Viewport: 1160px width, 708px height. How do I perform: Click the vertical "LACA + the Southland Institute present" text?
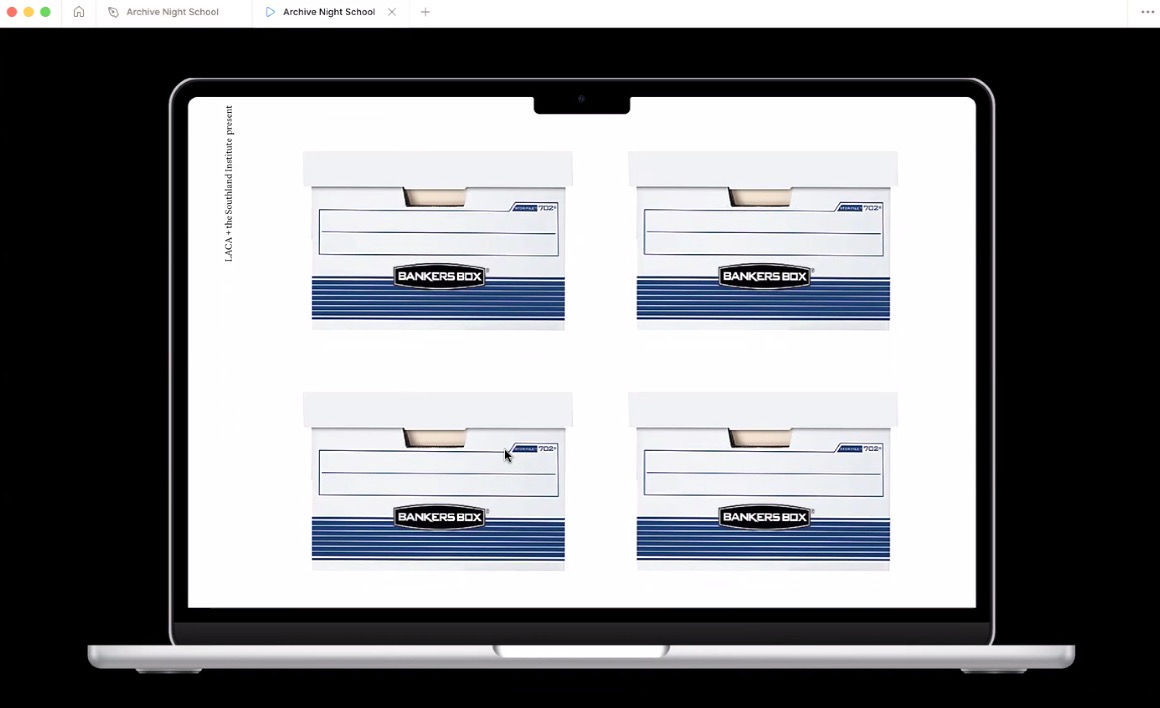229,183
